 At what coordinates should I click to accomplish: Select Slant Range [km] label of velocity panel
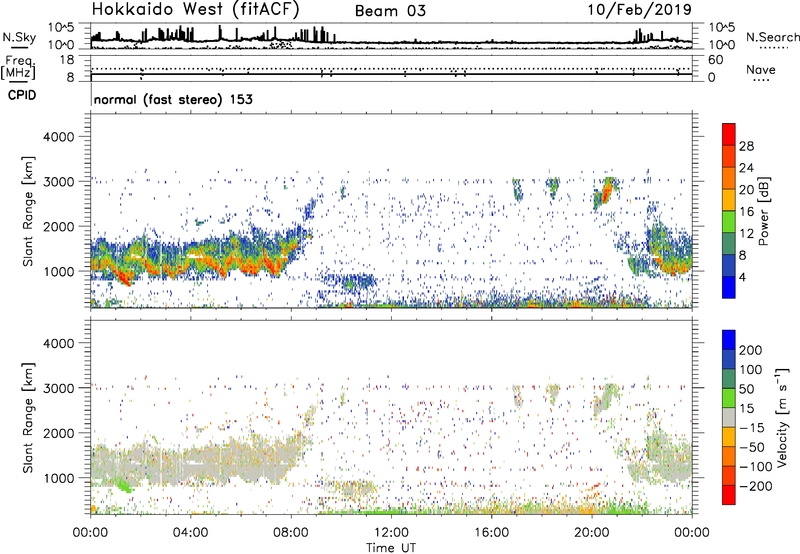tap(28, 418)
